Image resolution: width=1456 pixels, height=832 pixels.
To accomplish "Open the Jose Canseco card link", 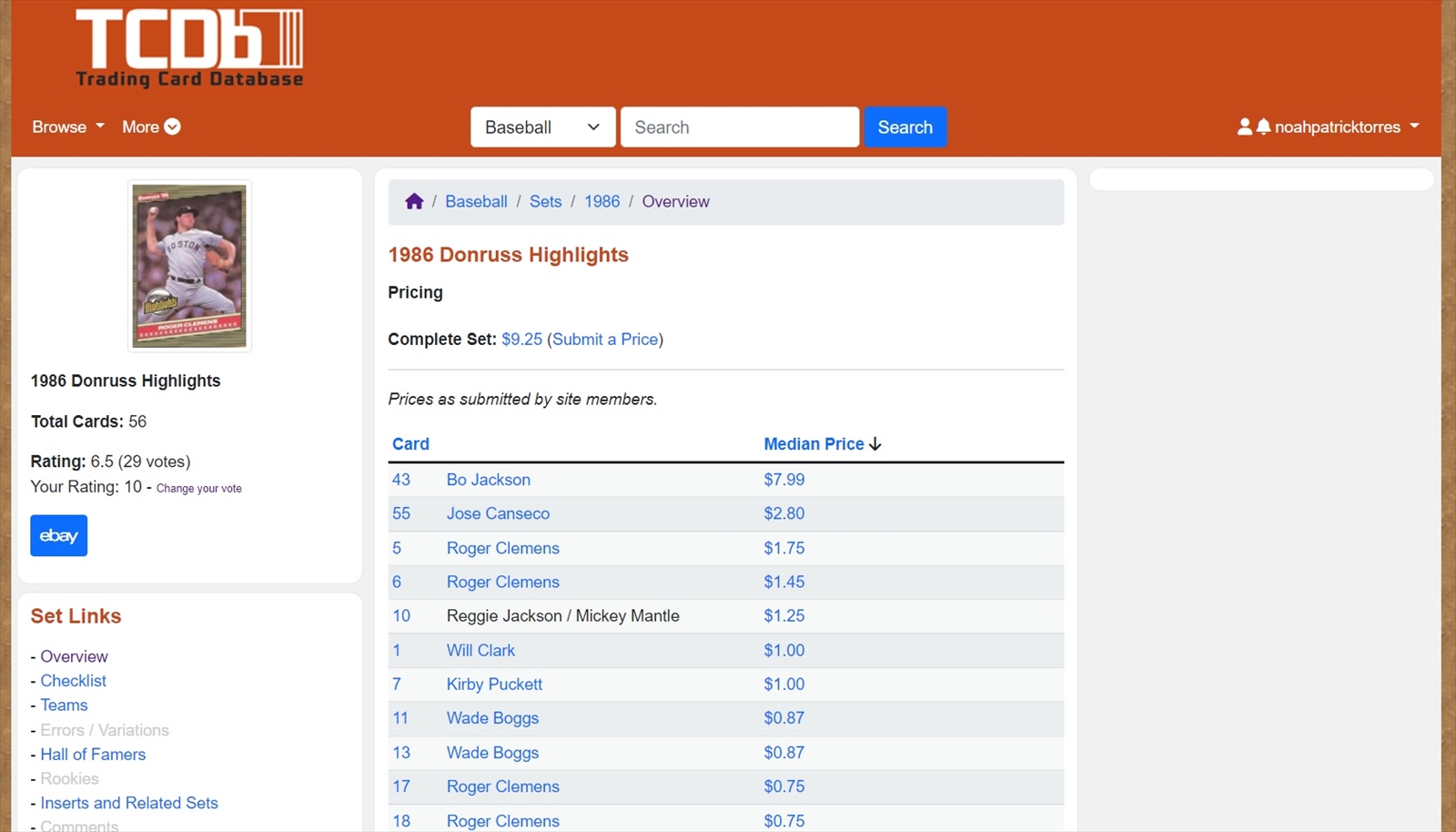I will [x=498, y=513].
